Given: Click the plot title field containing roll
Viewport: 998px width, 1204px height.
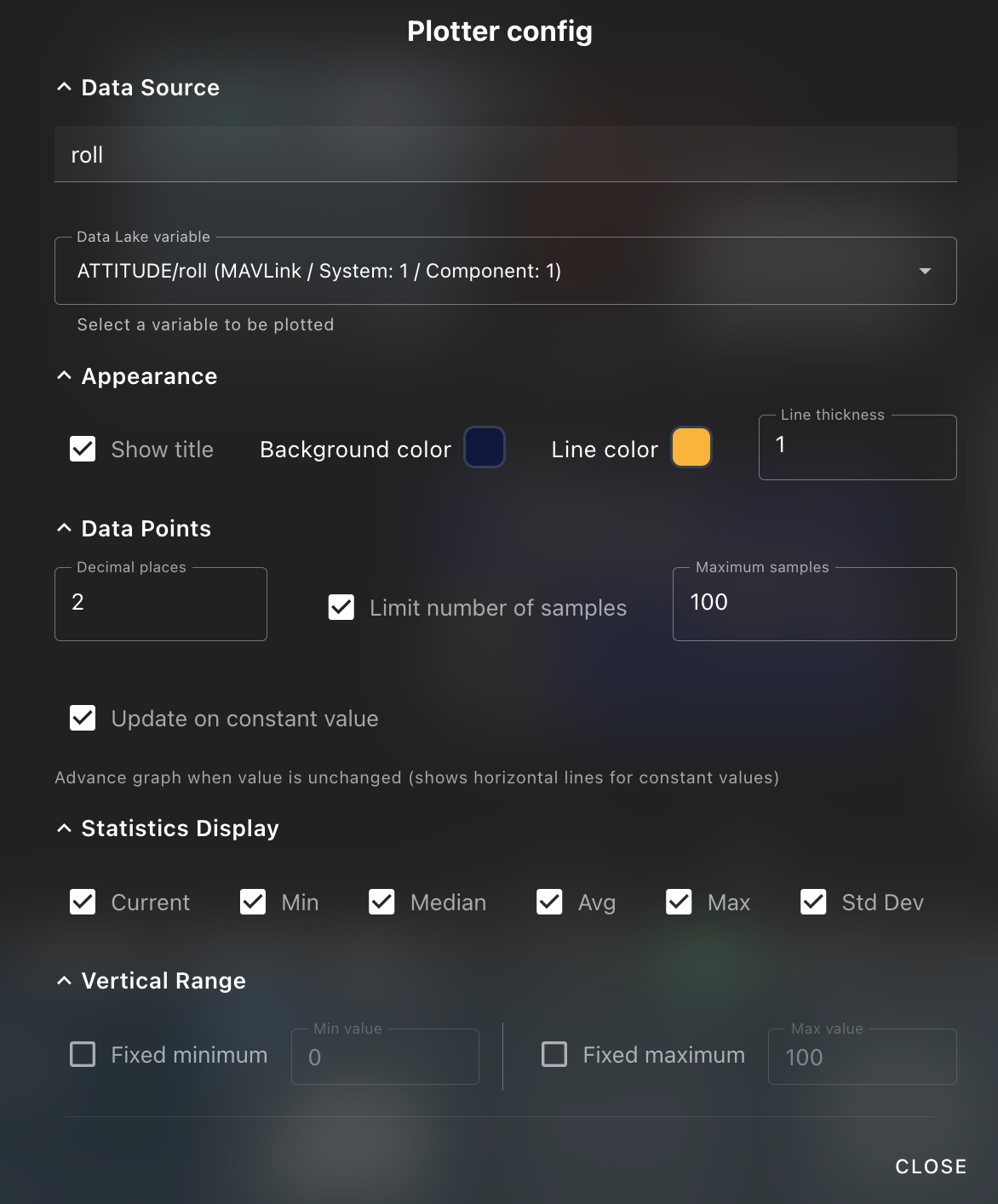Looking at the screenshot, I should coord(505,155).
